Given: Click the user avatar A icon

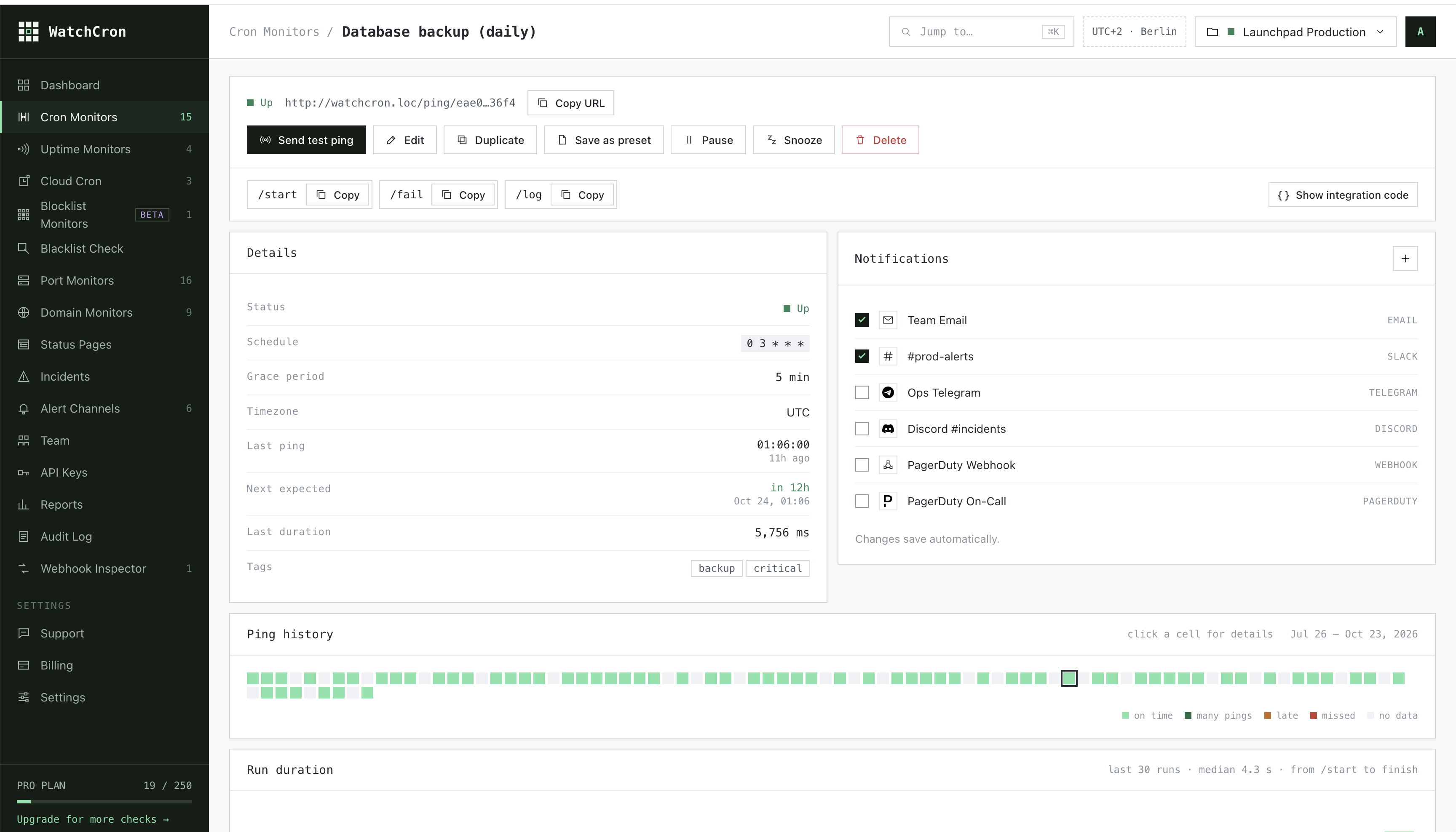Looking at the screenshot, I should [1420, 32].
